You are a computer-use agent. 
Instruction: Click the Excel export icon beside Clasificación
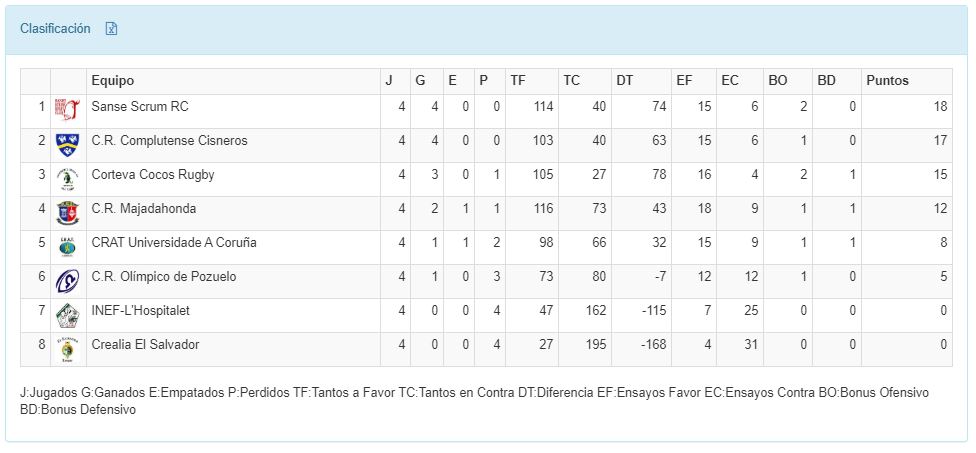[112, 29]
